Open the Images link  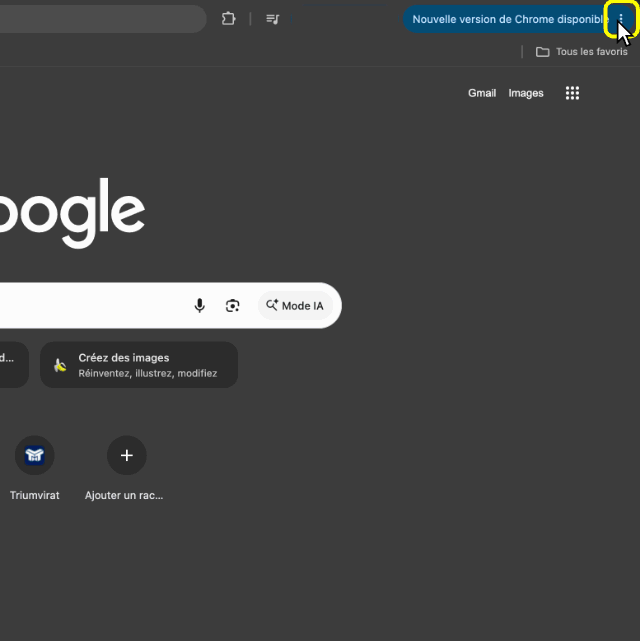pos(526,93)
